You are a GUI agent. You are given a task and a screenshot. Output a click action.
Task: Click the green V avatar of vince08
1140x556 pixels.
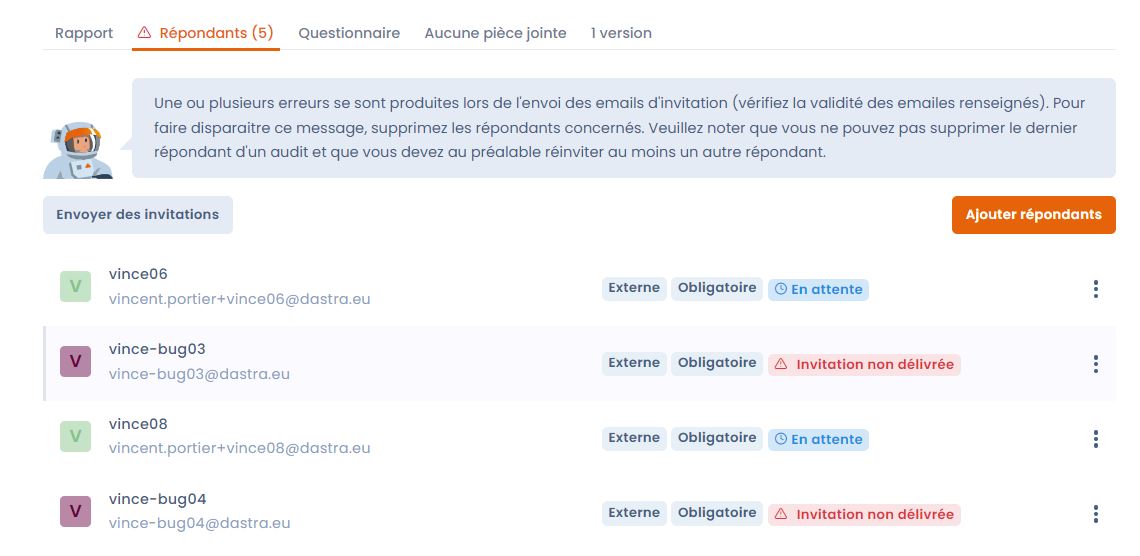pyautogui.click(x=76, y=436)
